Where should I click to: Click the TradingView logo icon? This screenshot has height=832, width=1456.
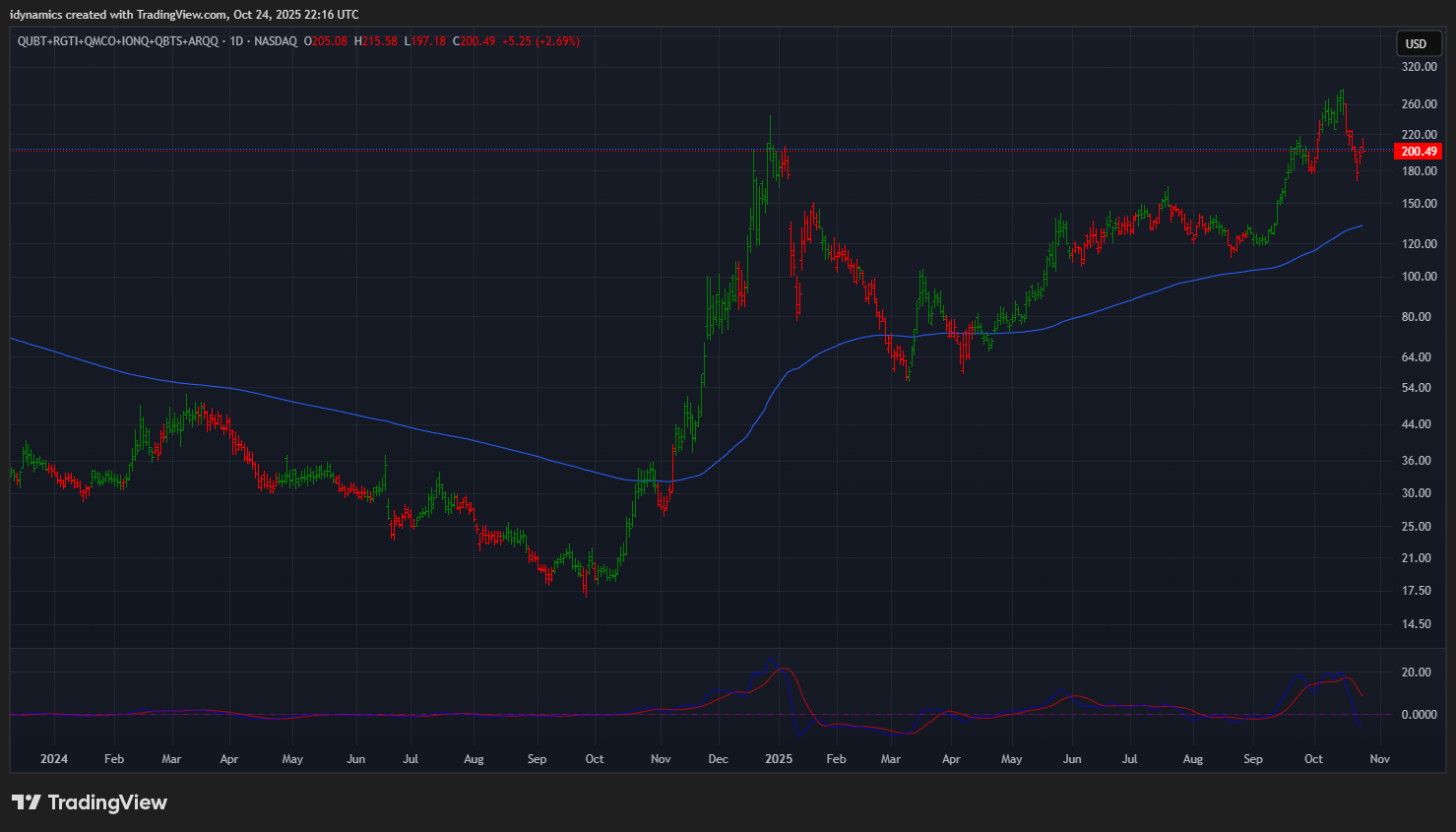[x=27, y=802]
